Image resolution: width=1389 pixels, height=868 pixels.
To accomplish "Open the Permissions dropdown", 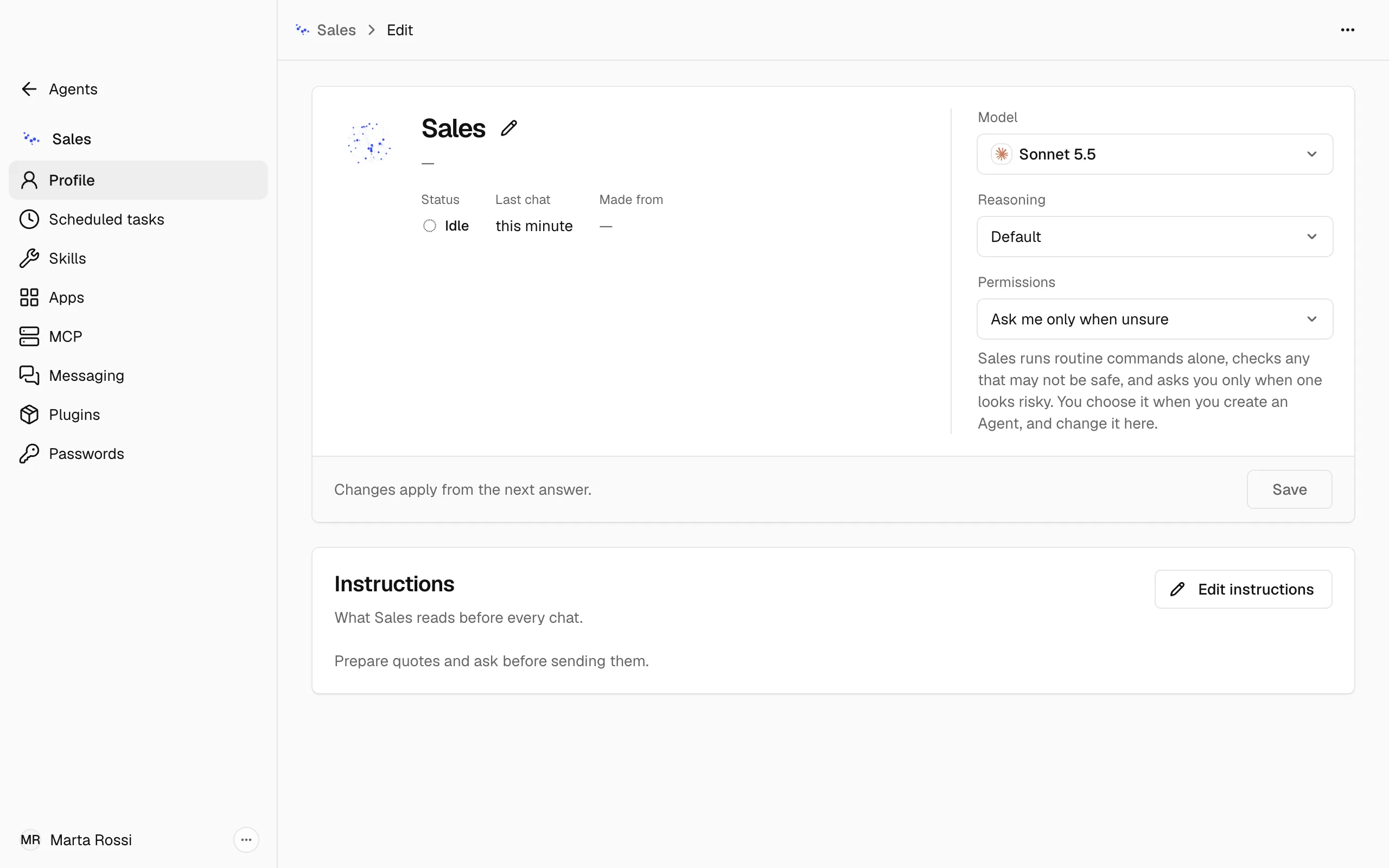I will coord(1155,319).
